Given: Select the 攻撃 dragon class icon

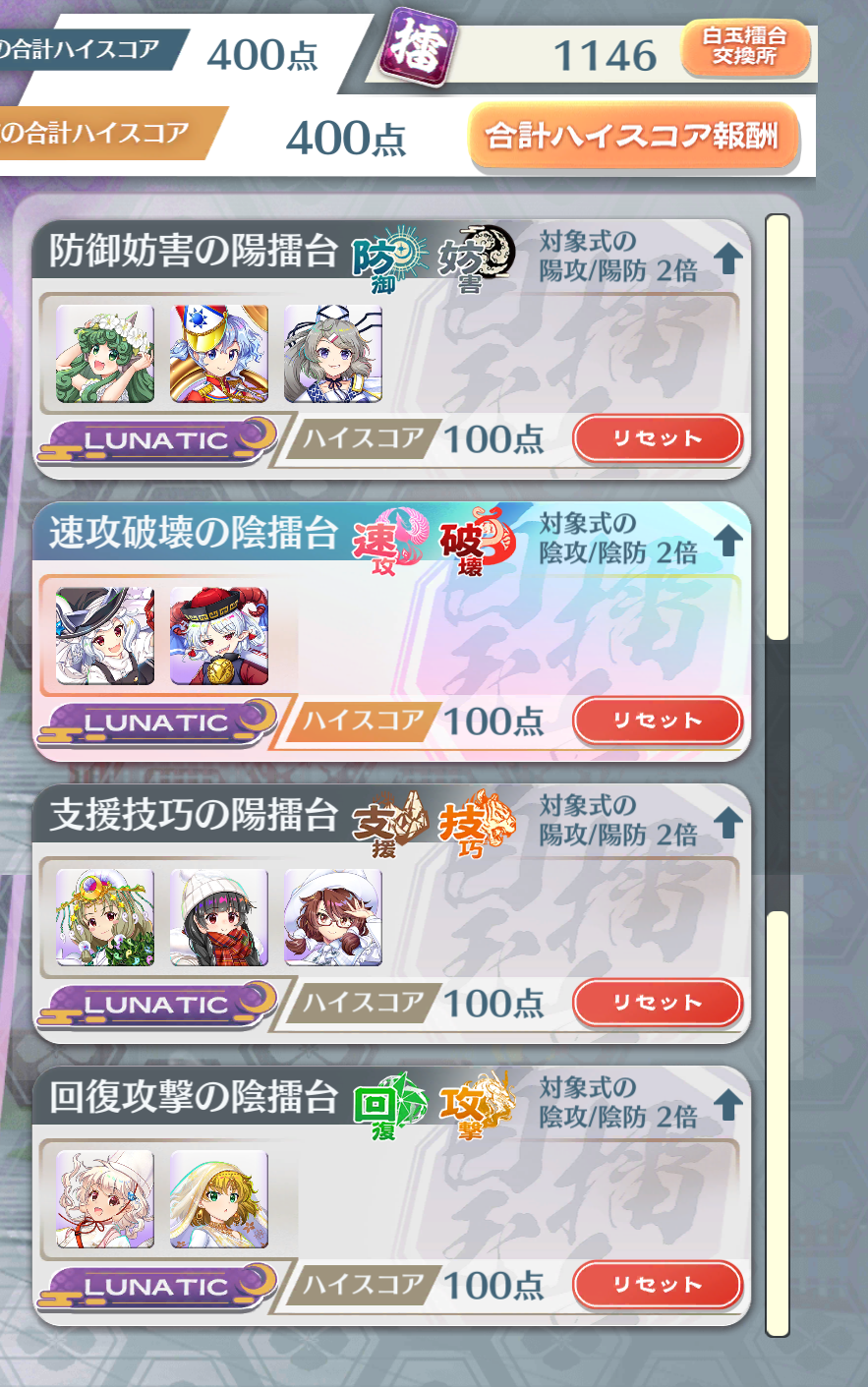Looking at the screenshot, I should [476, 1105].
